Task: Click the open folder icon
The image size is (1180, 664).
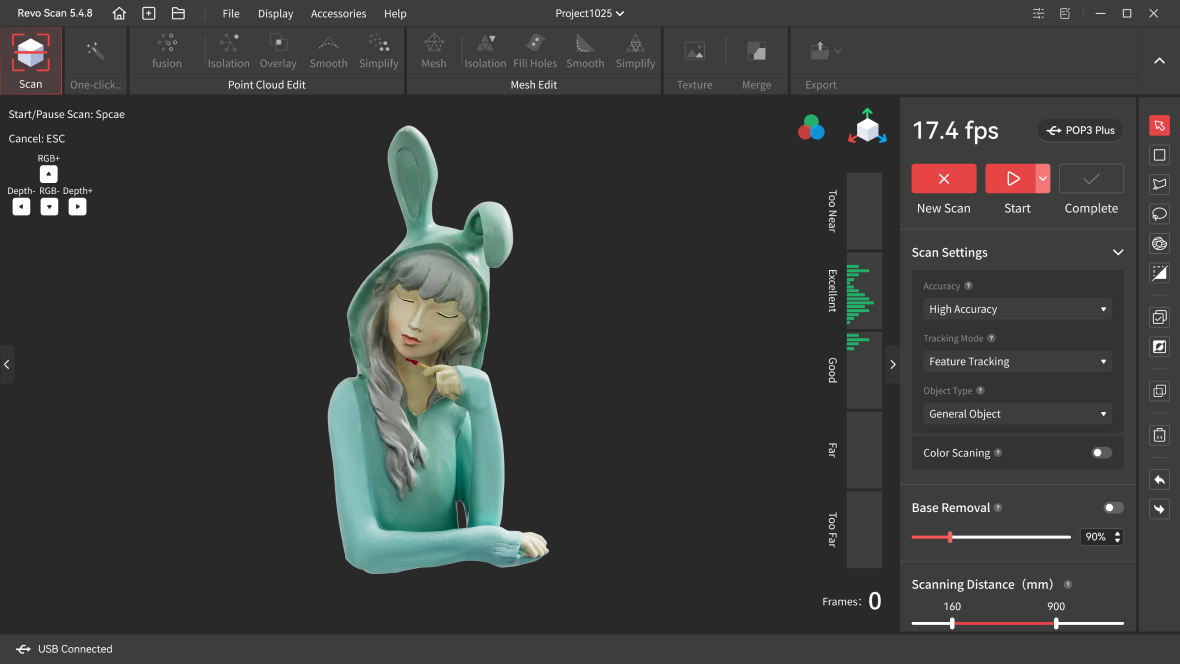Action: 178,14
